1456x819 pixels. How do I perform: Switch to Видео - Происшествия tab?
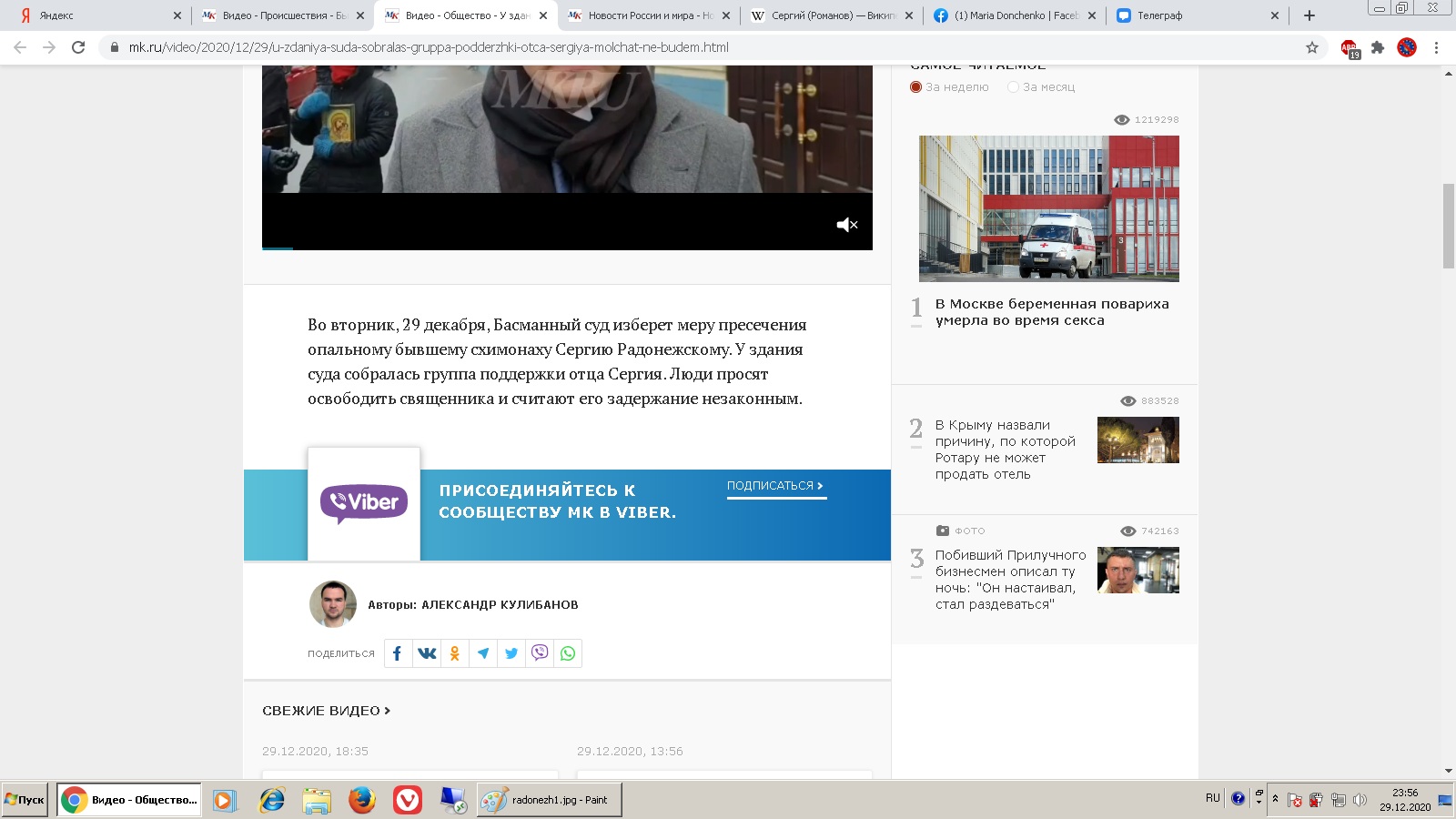point(284,15)
